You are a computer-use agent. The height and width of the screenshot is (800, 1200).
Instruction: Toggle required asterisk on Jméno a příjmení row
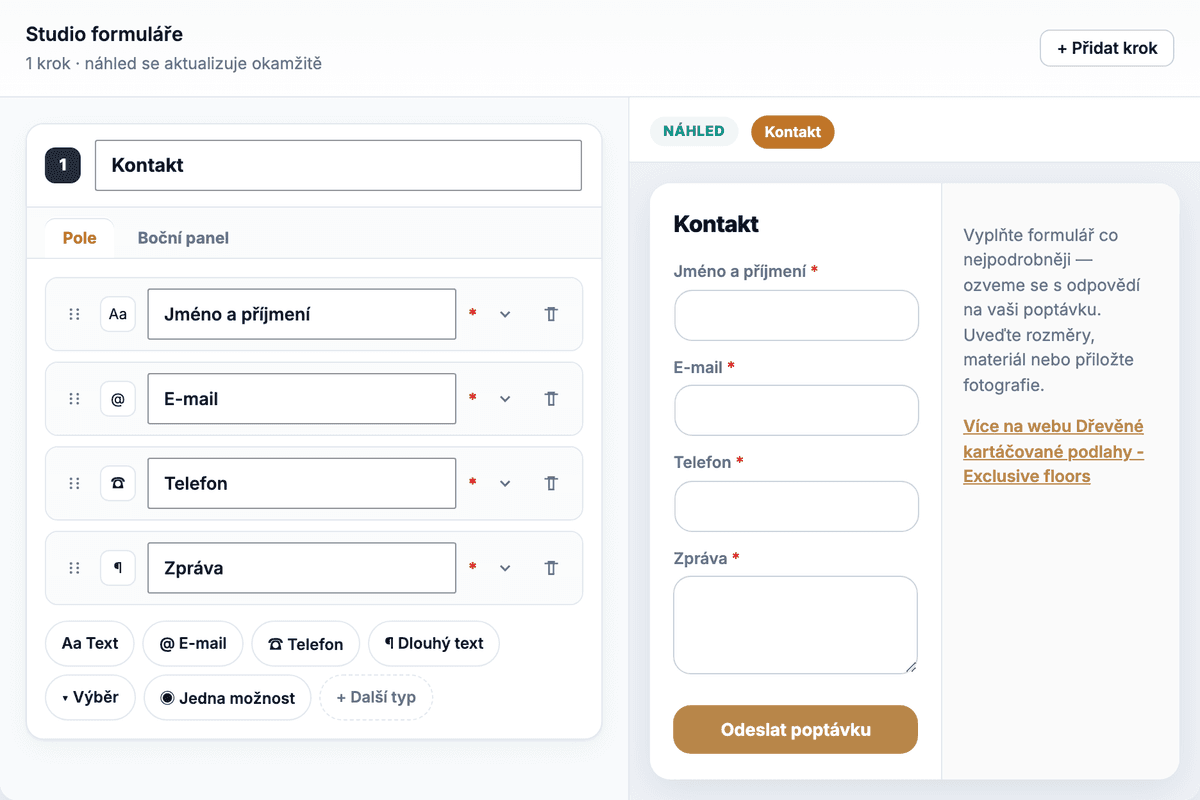(x=473, y=314)
